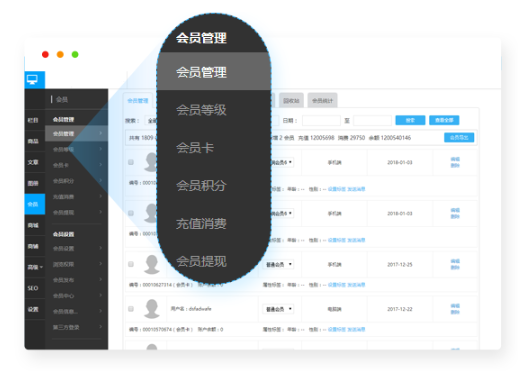The image size is (527, 371).
Task: Click the avatar of user dsfadwafe
Action: pos(152,309)
